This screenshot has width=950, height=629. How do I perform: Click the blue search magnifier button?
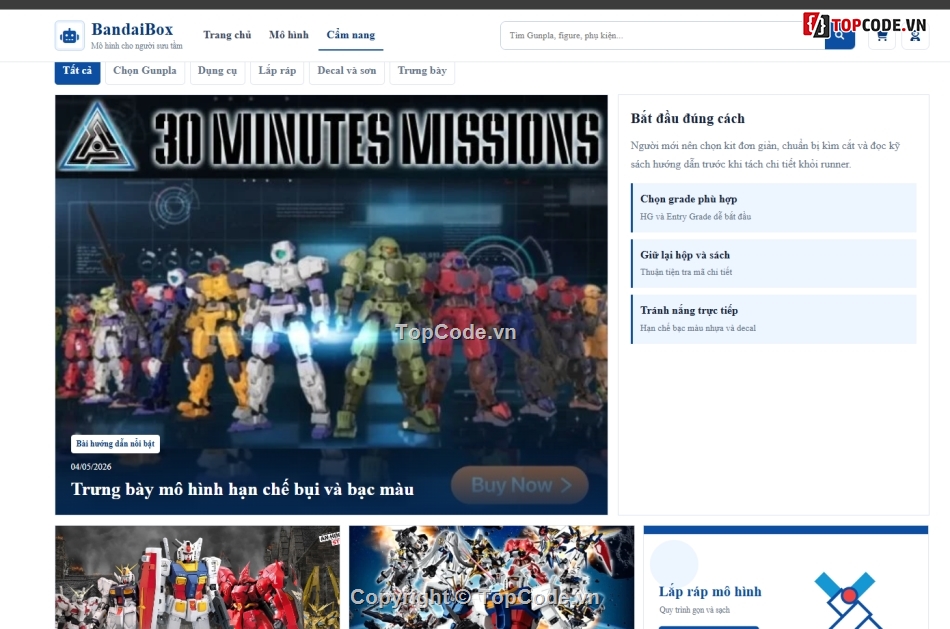click(840, 36)
